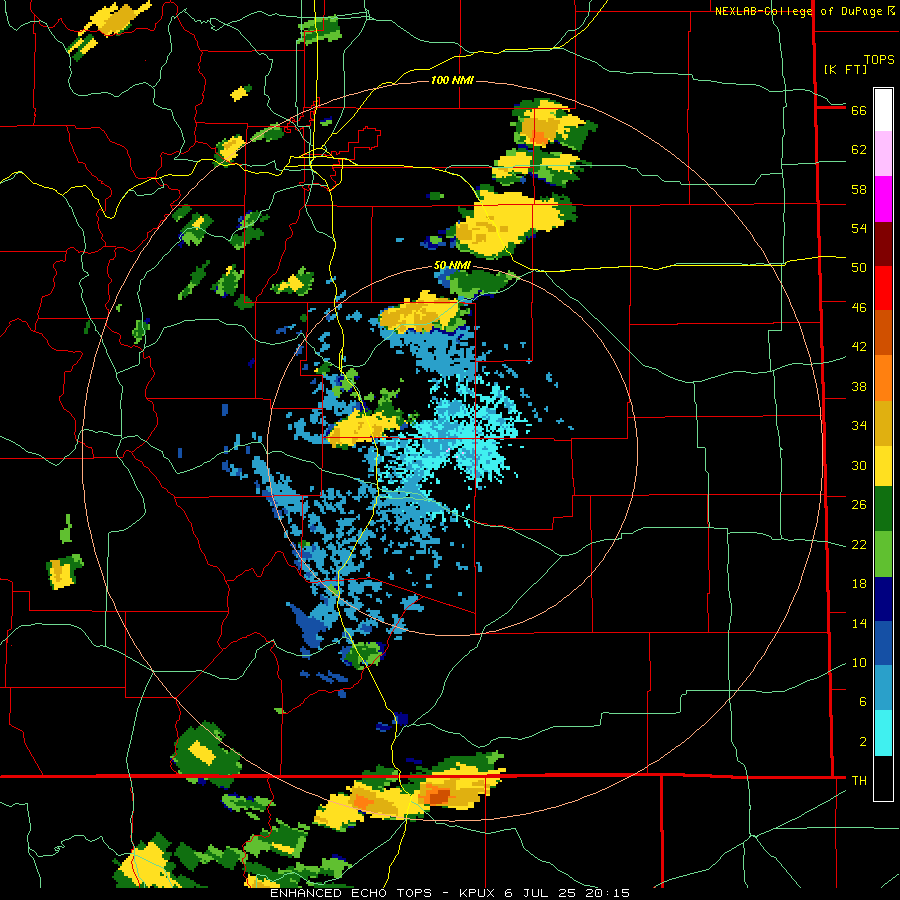Select the "2" legend scale label

click(863, 742)
